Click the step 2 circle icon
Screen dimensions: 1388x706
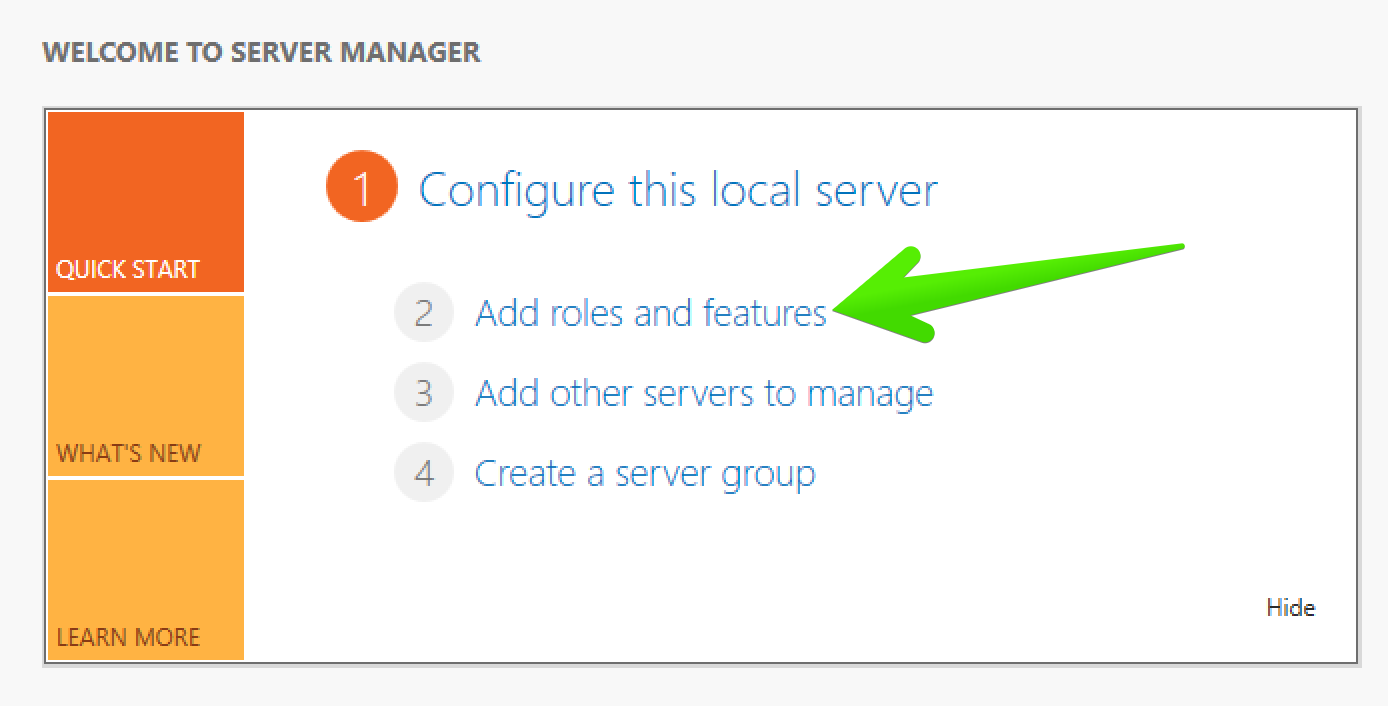424,313
